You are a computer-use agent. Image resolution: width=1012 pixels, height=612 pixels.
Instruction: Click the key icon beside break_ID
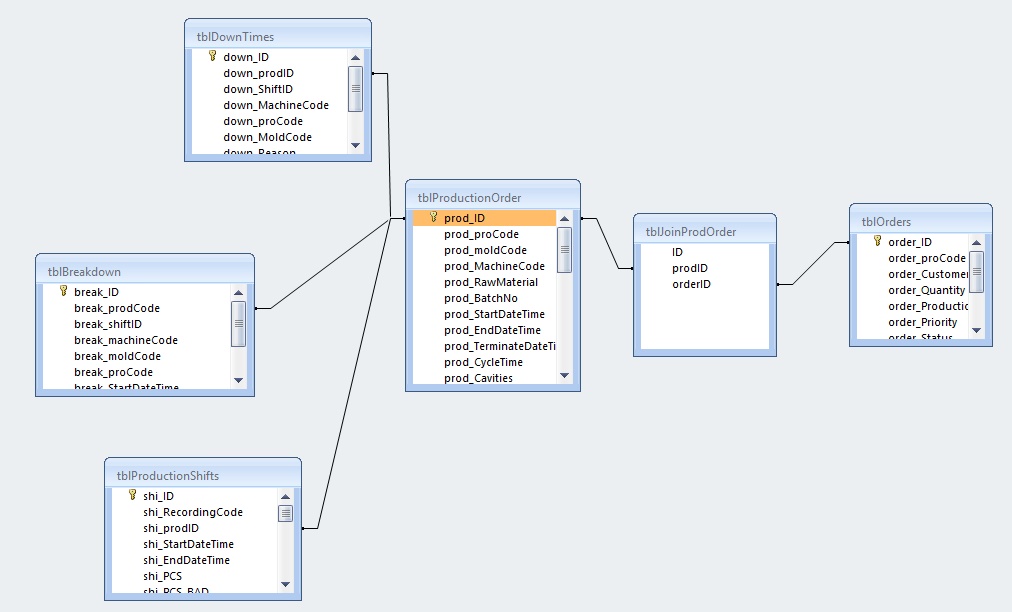(63, 291)
